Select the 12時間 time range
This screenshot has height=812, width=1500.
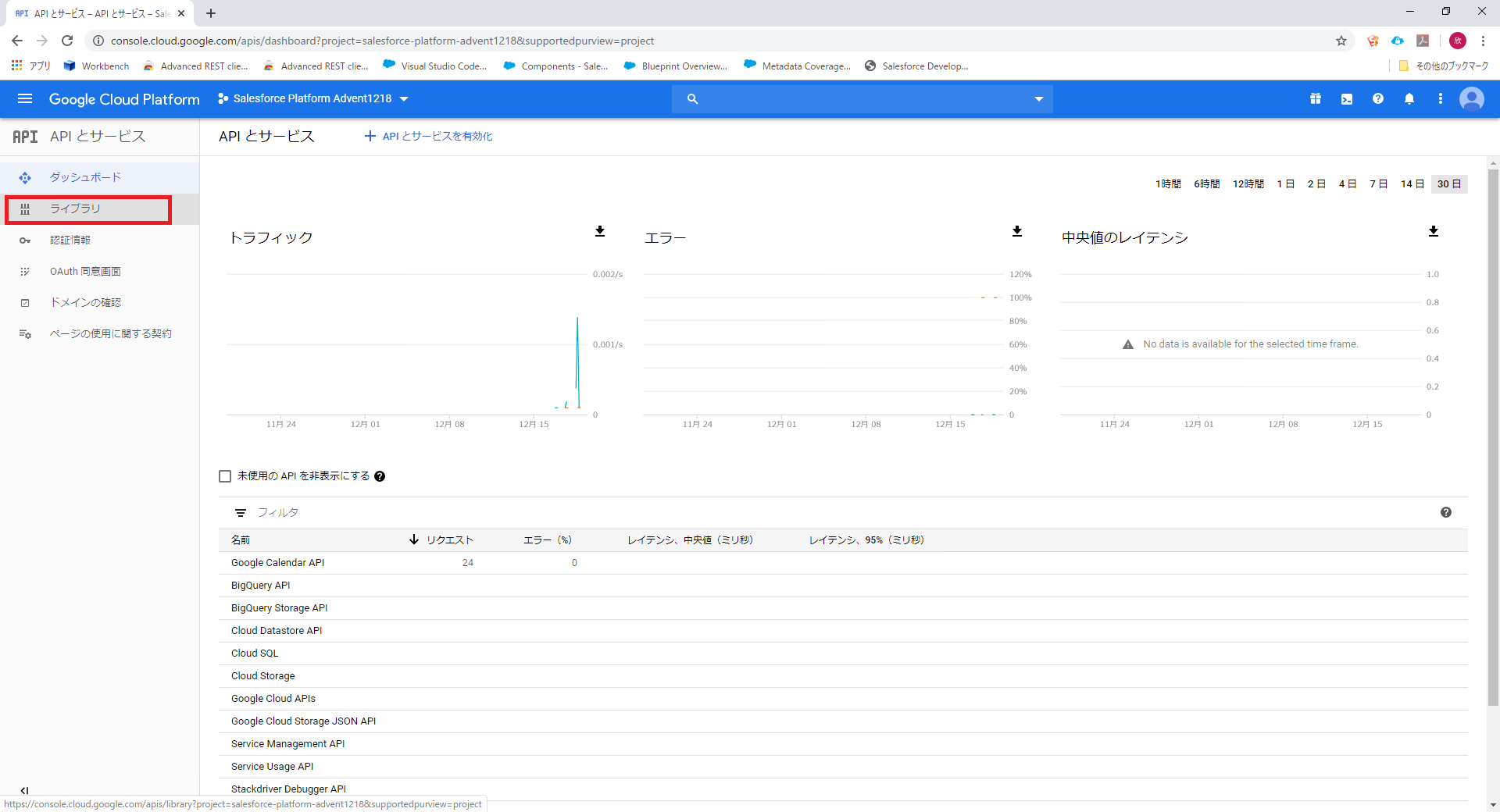(1248, 184)
